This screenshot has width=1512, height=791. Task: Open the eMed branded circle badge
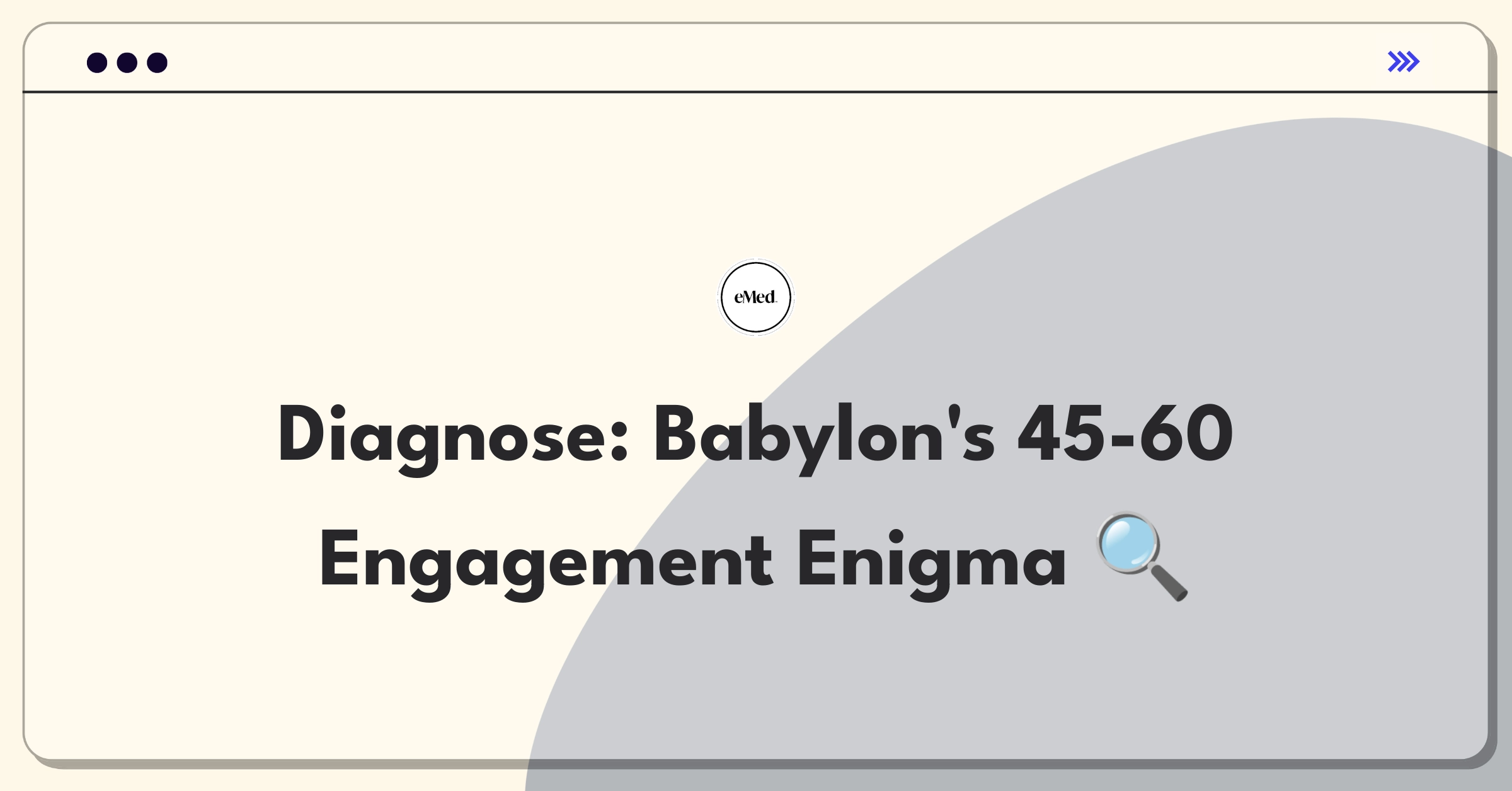(756, 296)
